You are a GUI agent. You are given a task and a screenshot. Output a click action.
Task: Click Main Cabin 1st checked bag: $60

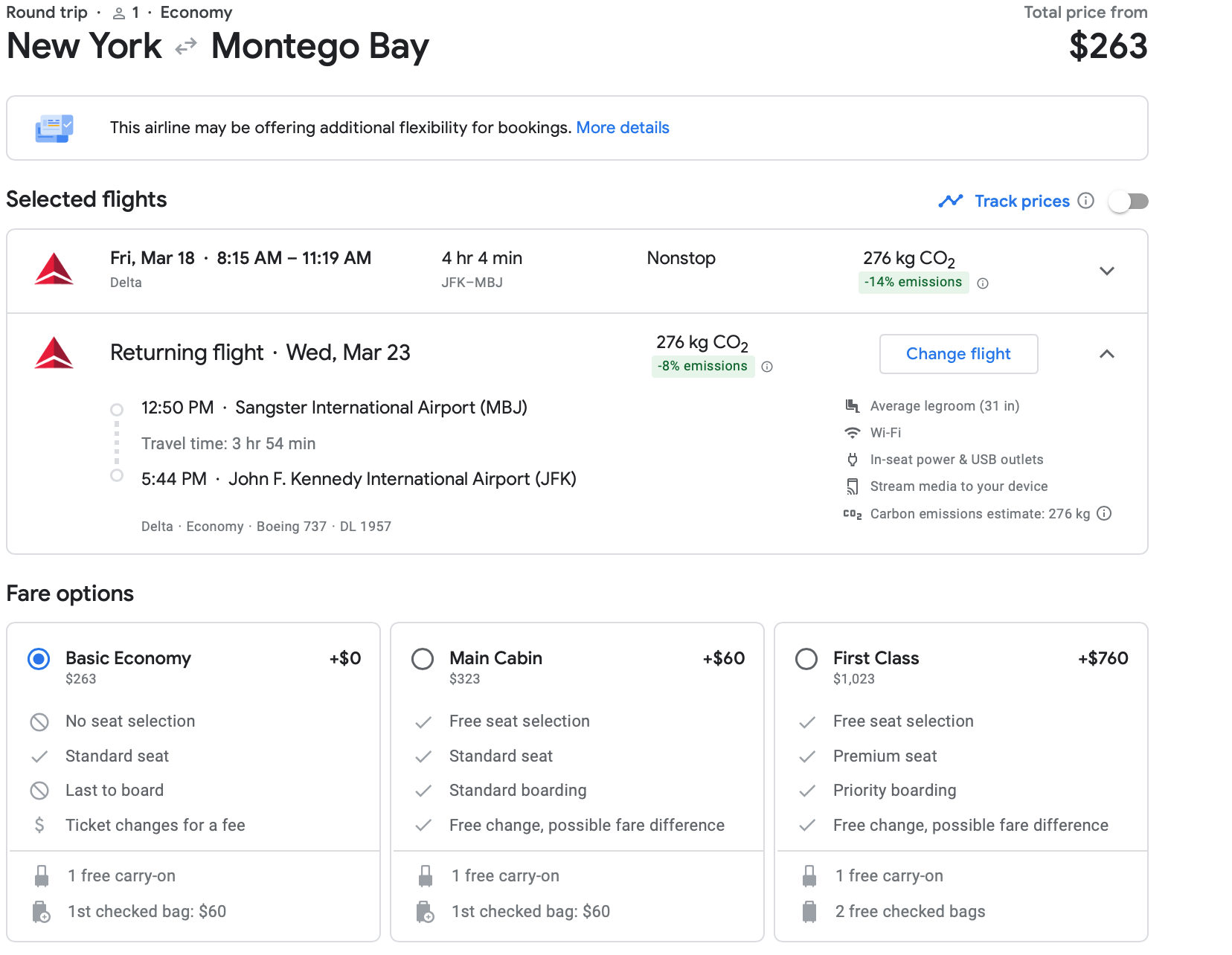coord(531,912)
